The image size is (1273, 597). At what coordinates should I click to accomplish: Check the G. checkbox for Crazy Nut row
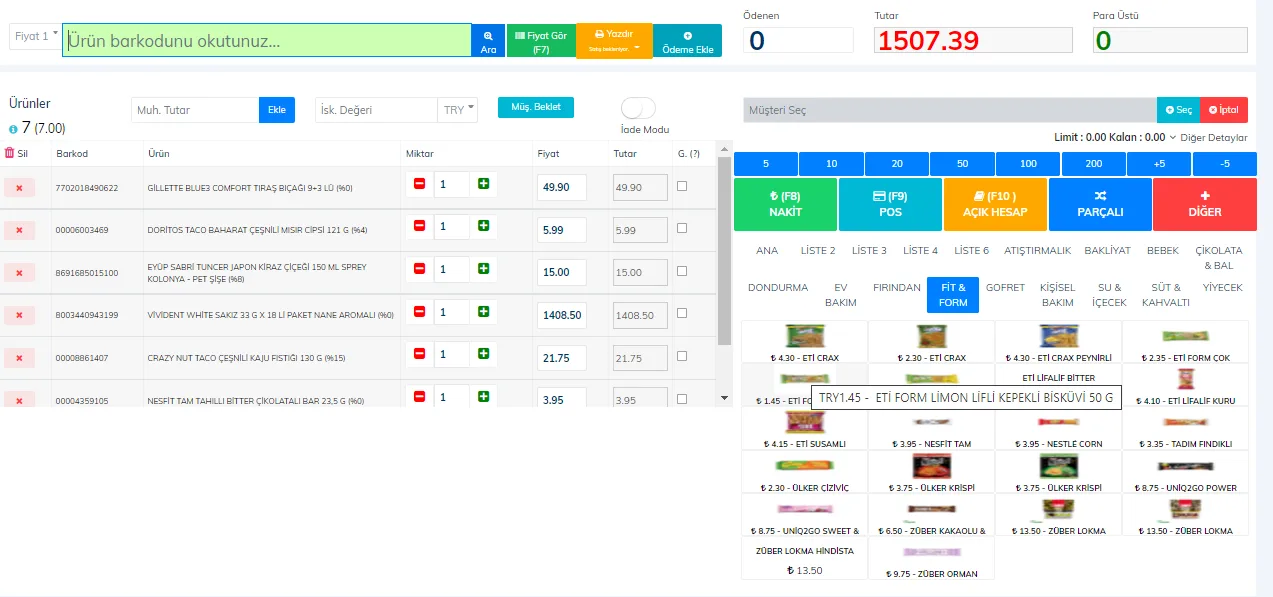tap(682, 356)
